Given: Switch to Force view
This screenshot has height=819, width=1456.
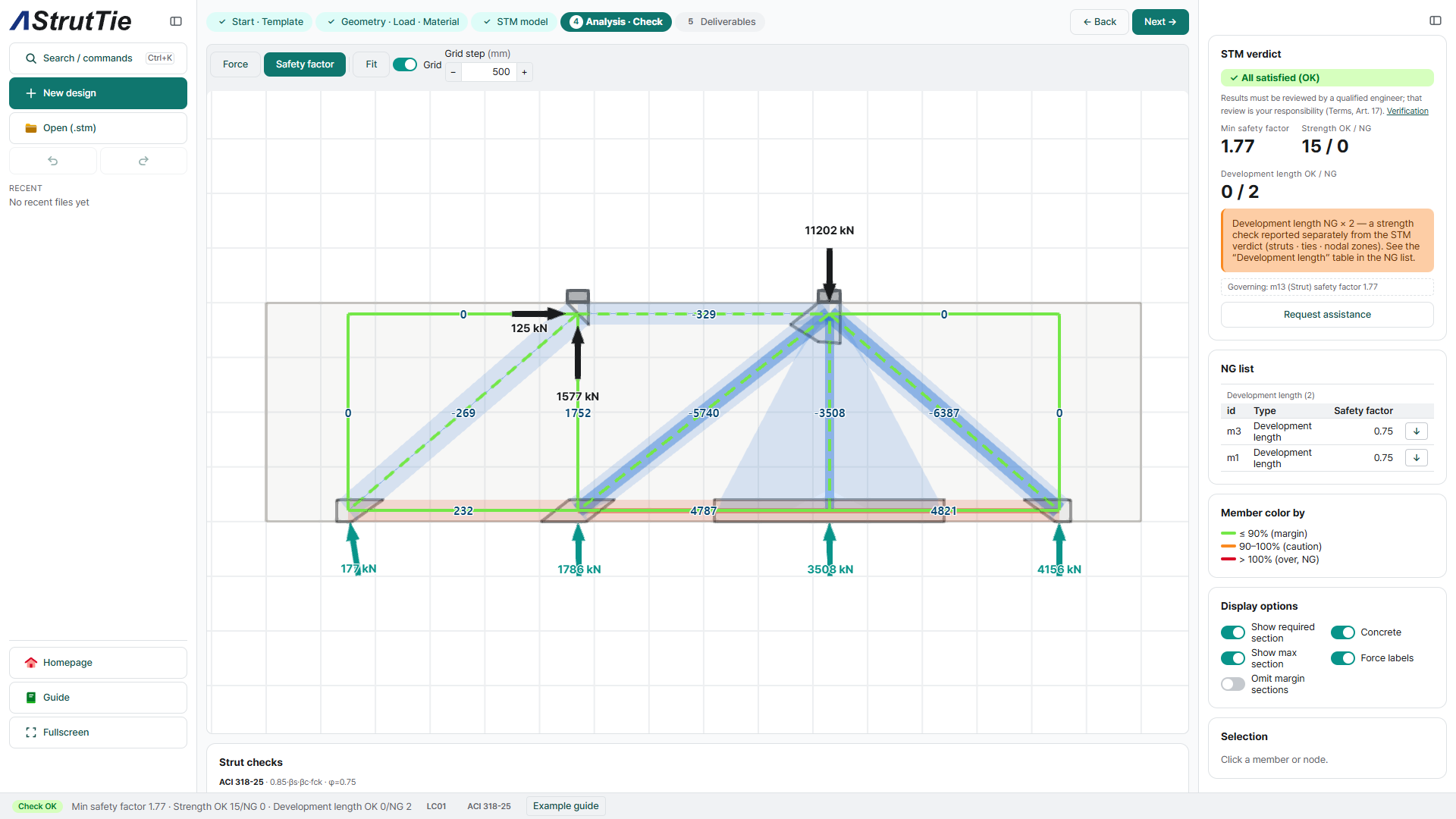Looking at the screenshot, I should [235, 64].
